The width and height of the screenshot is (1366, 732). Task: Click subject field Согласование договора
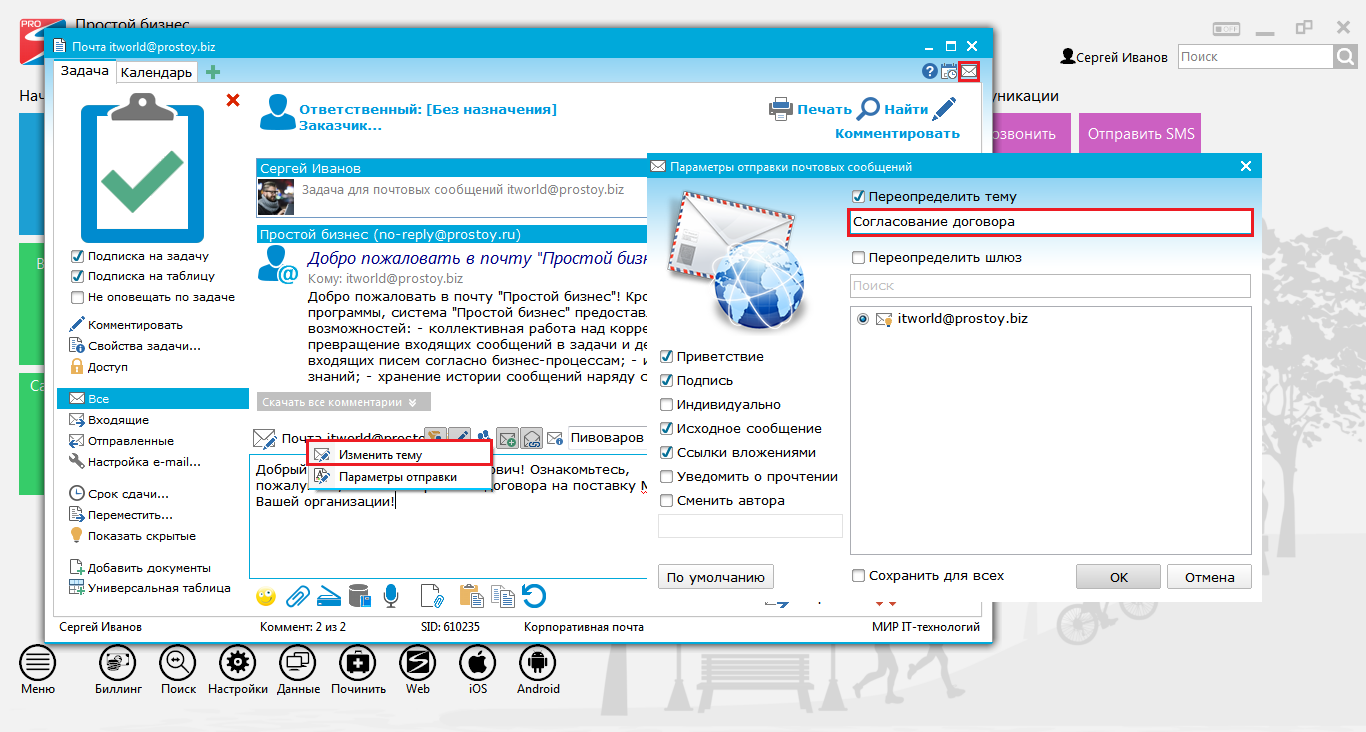point(1050,222)
